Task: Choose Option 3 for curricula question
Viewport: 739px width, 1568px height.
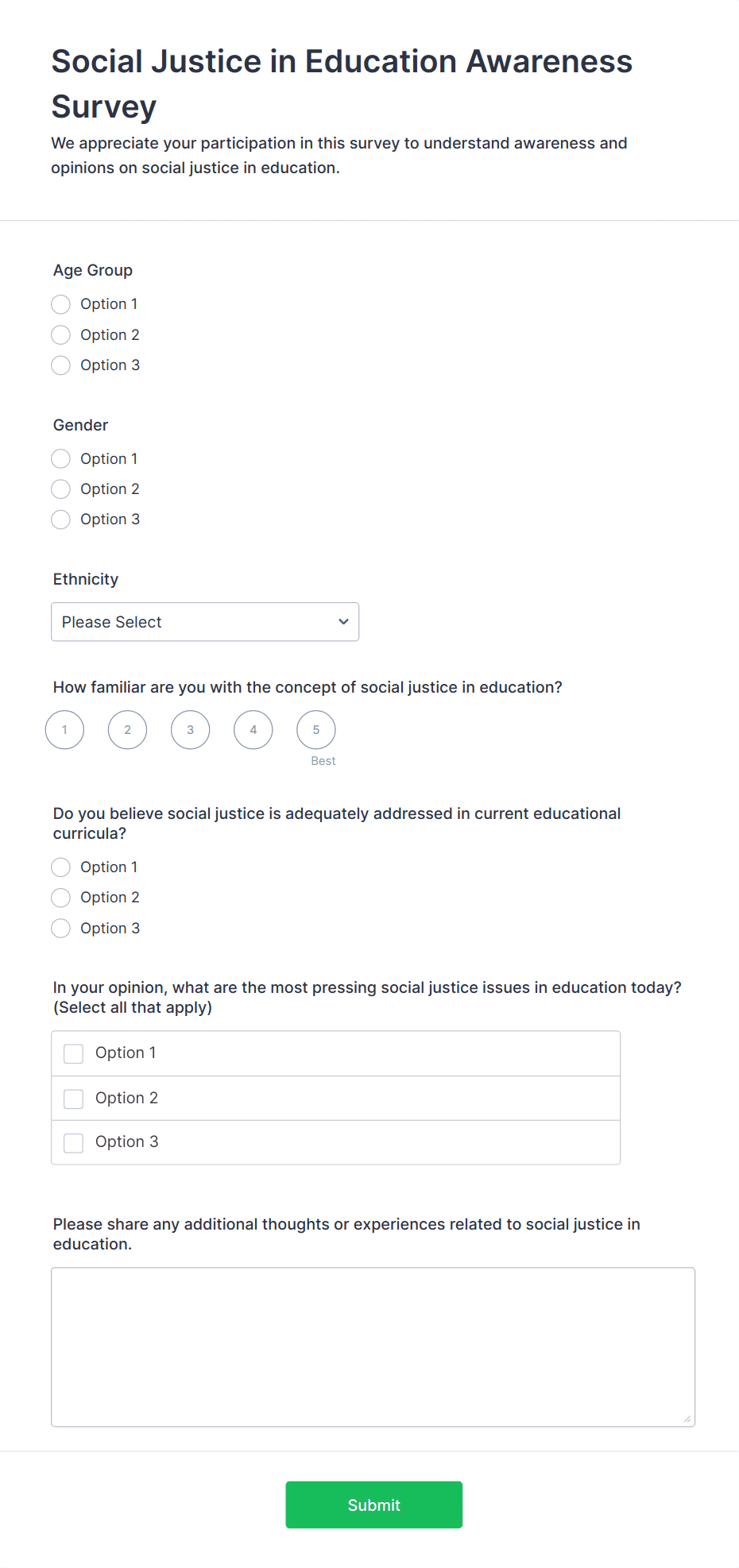Action: tap(61, 929)
